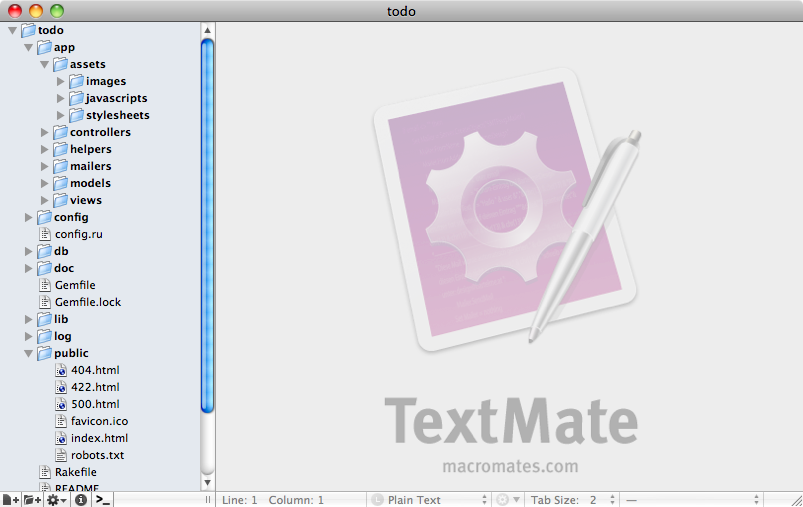Click the Gemfile document icon
This screenshot has width=803, height=507.
tap(45, 285)
